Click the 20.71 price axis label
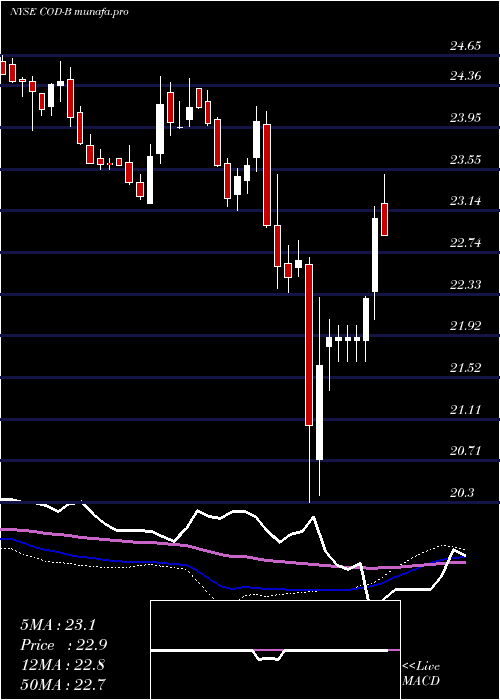Viewport: 500px width, 700px height. click(466, 451)
